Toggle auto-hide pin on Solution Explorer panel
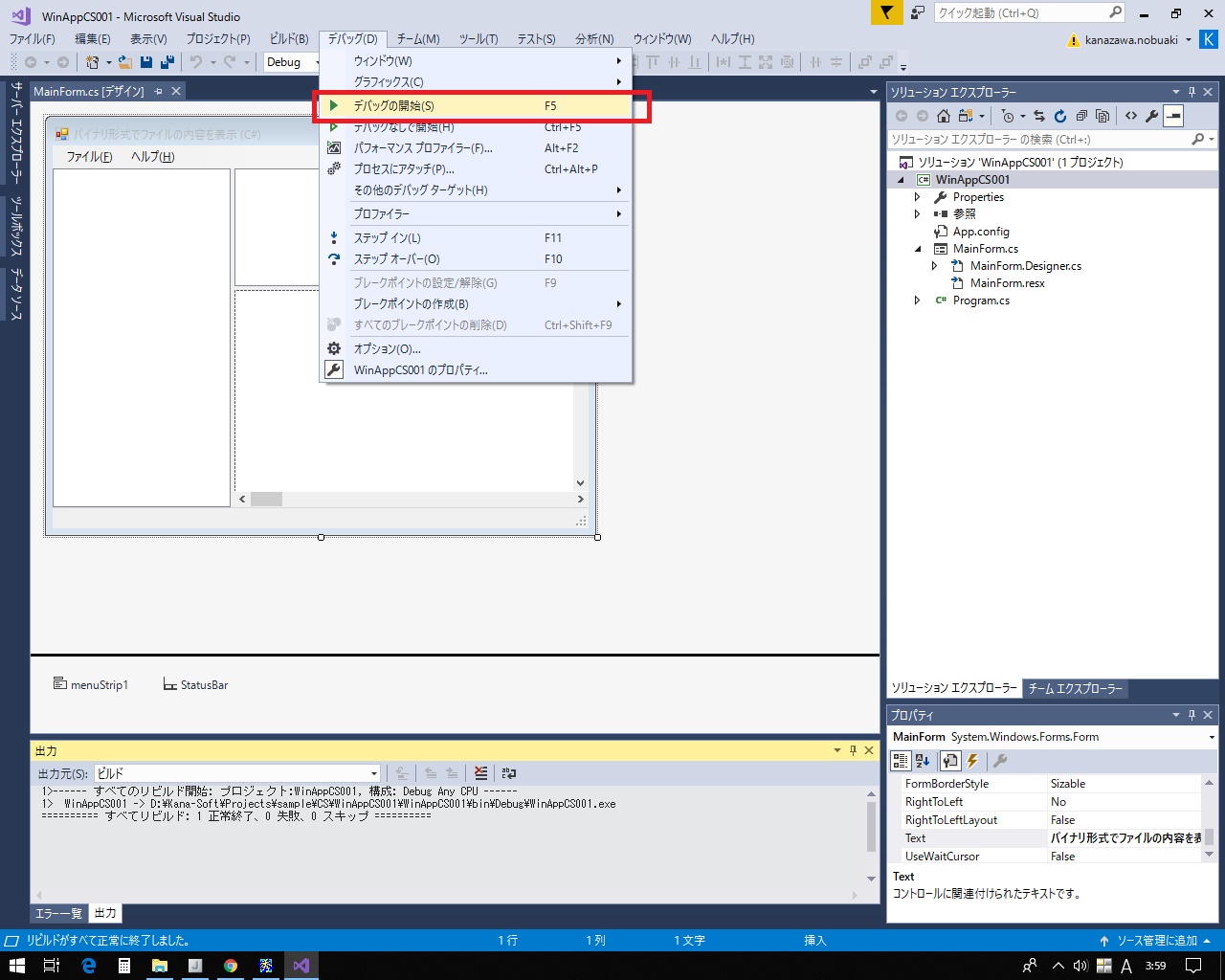Viewport: 1225px width, 980px height. 1192,92
